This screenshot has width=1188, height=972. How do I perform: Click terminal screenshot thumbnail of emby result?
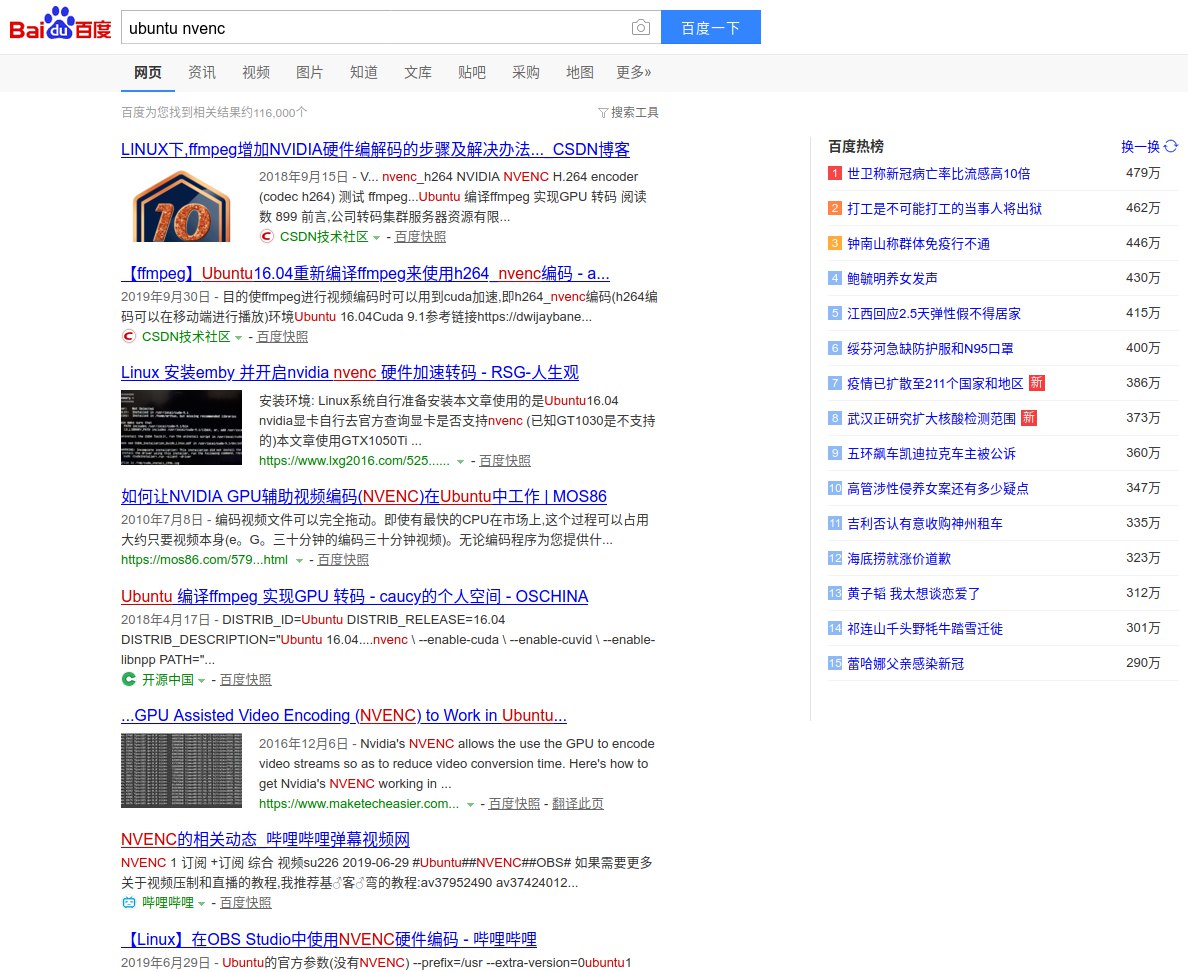point(181,427)
